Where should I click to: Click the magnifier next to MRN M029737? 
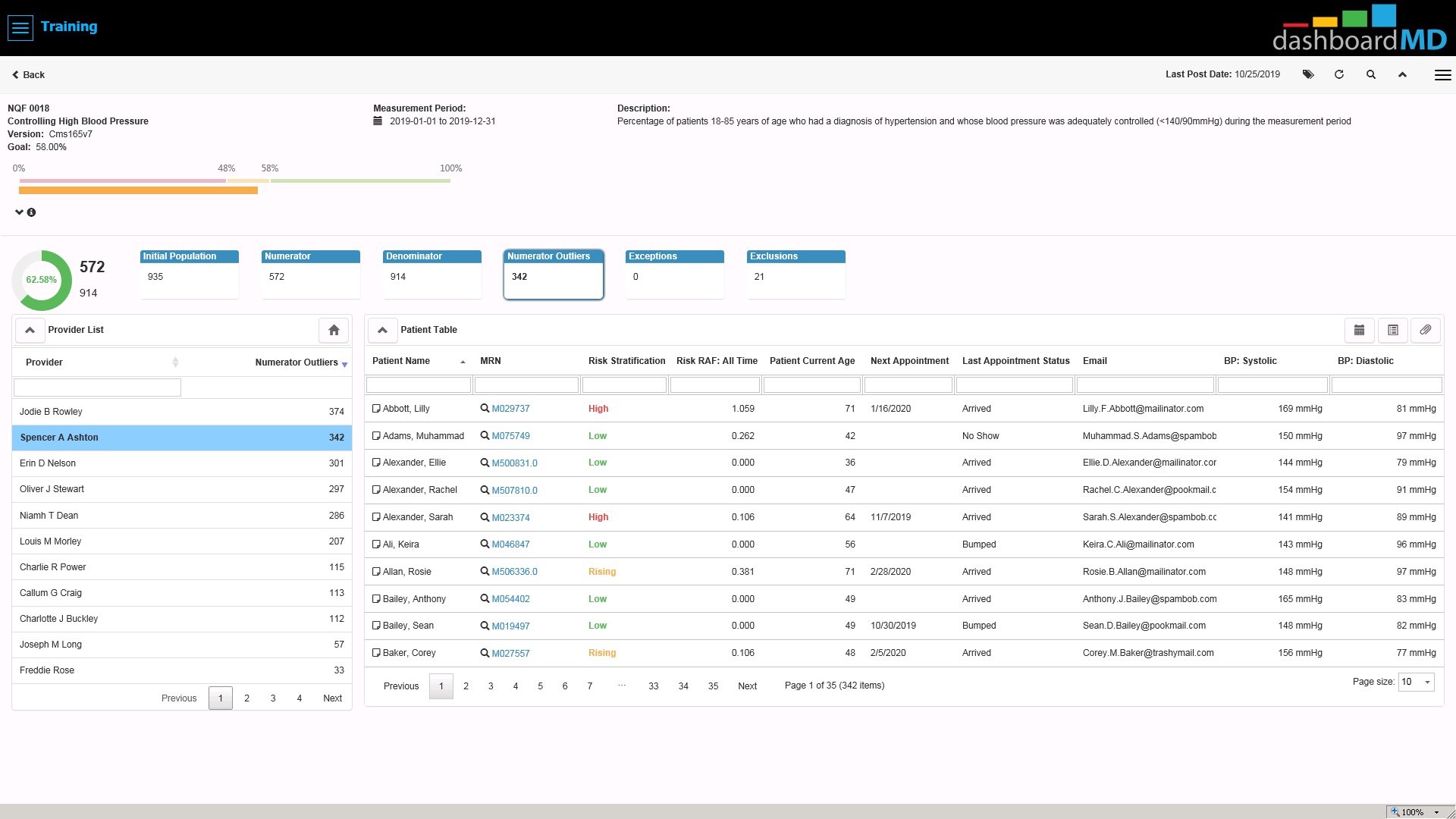click(x=485, y=408)
